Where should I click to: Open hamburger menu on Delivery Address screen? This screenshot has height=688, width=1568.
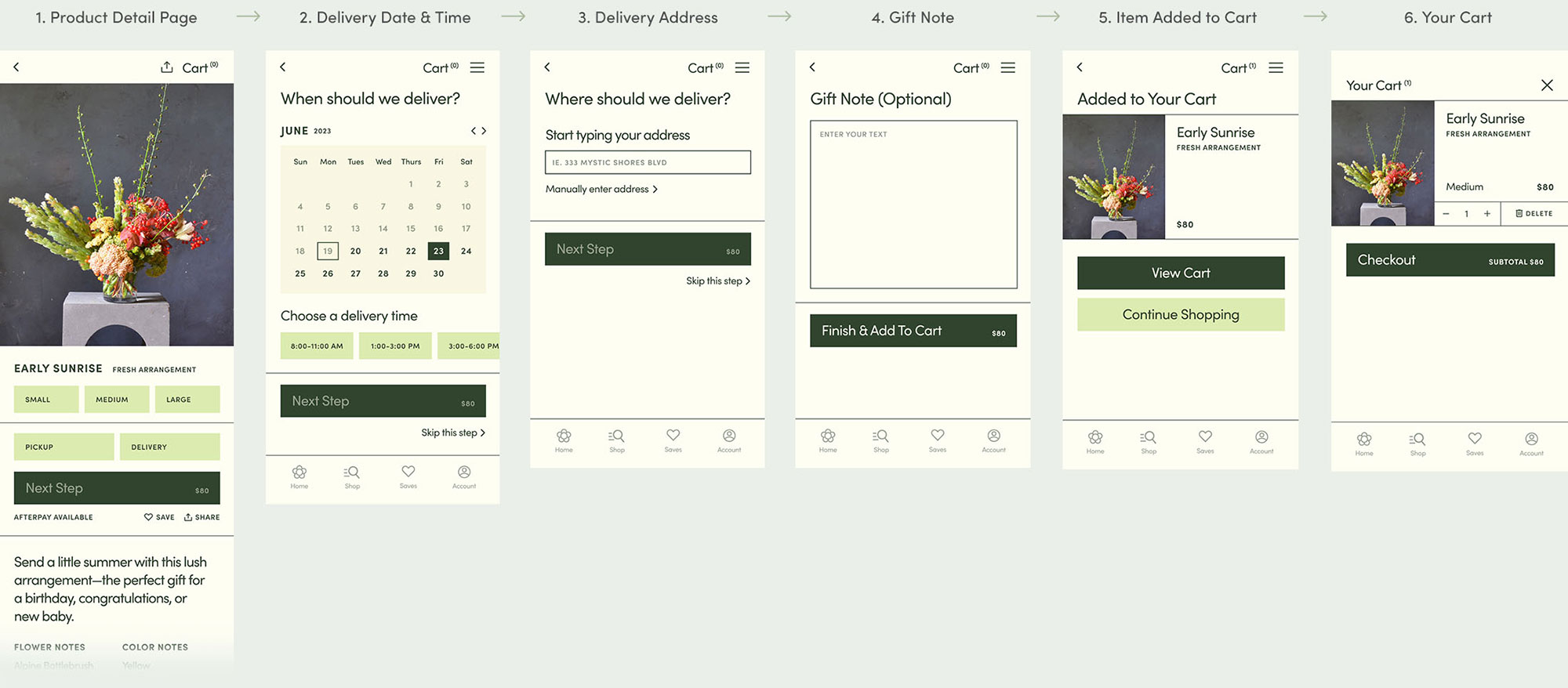(742, 67)
